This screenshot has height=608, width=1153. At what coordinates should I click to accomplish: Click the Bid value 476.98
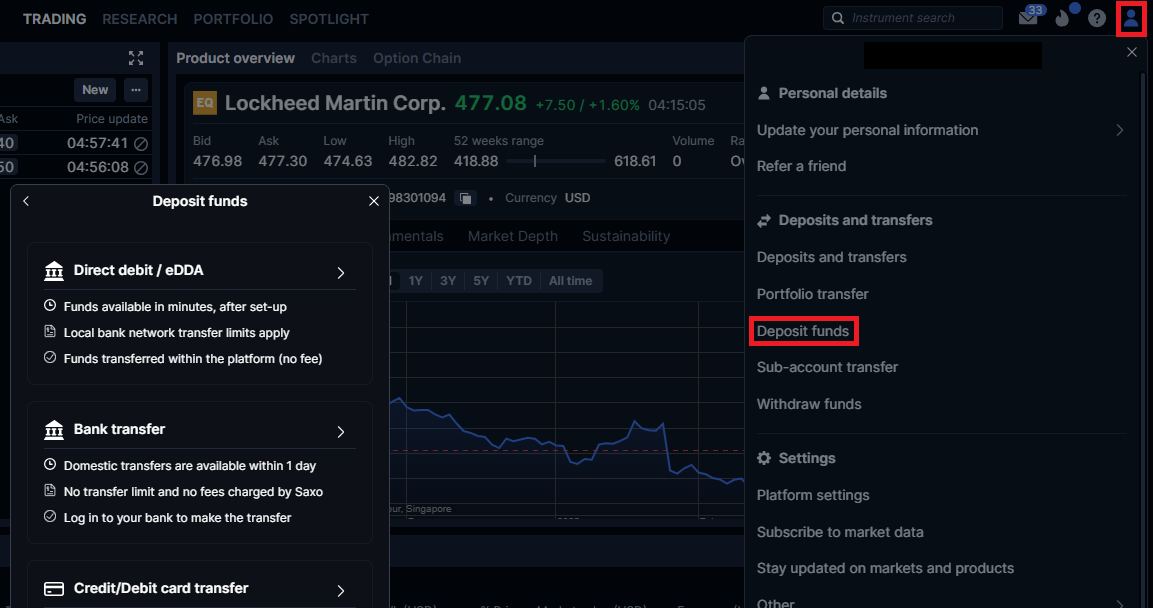(218, 161)
